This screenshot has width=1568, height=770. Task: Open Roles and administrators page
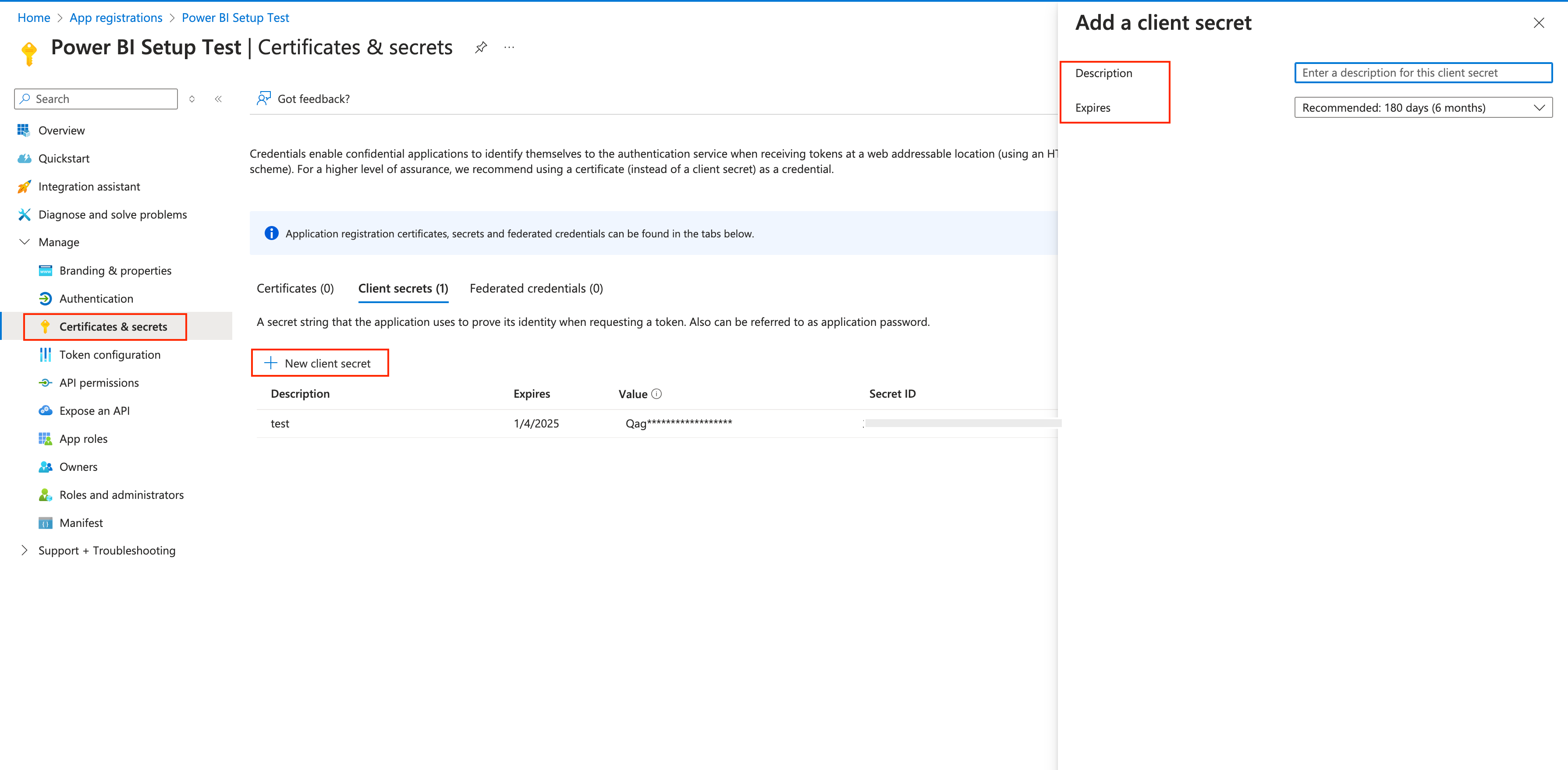[122, 494]
